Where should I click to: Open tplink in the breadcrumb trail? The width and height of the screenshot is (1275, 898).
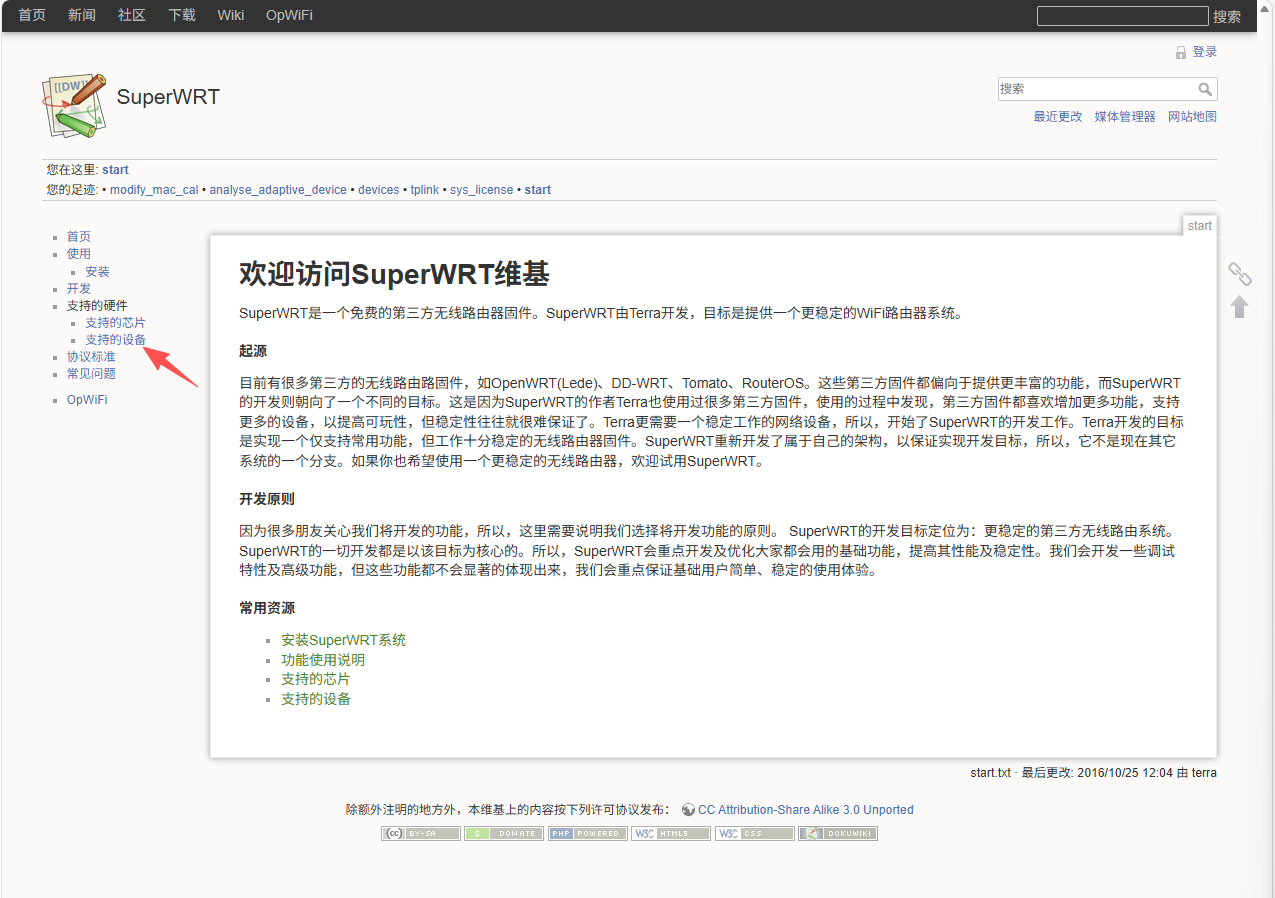tap(425, 190)
